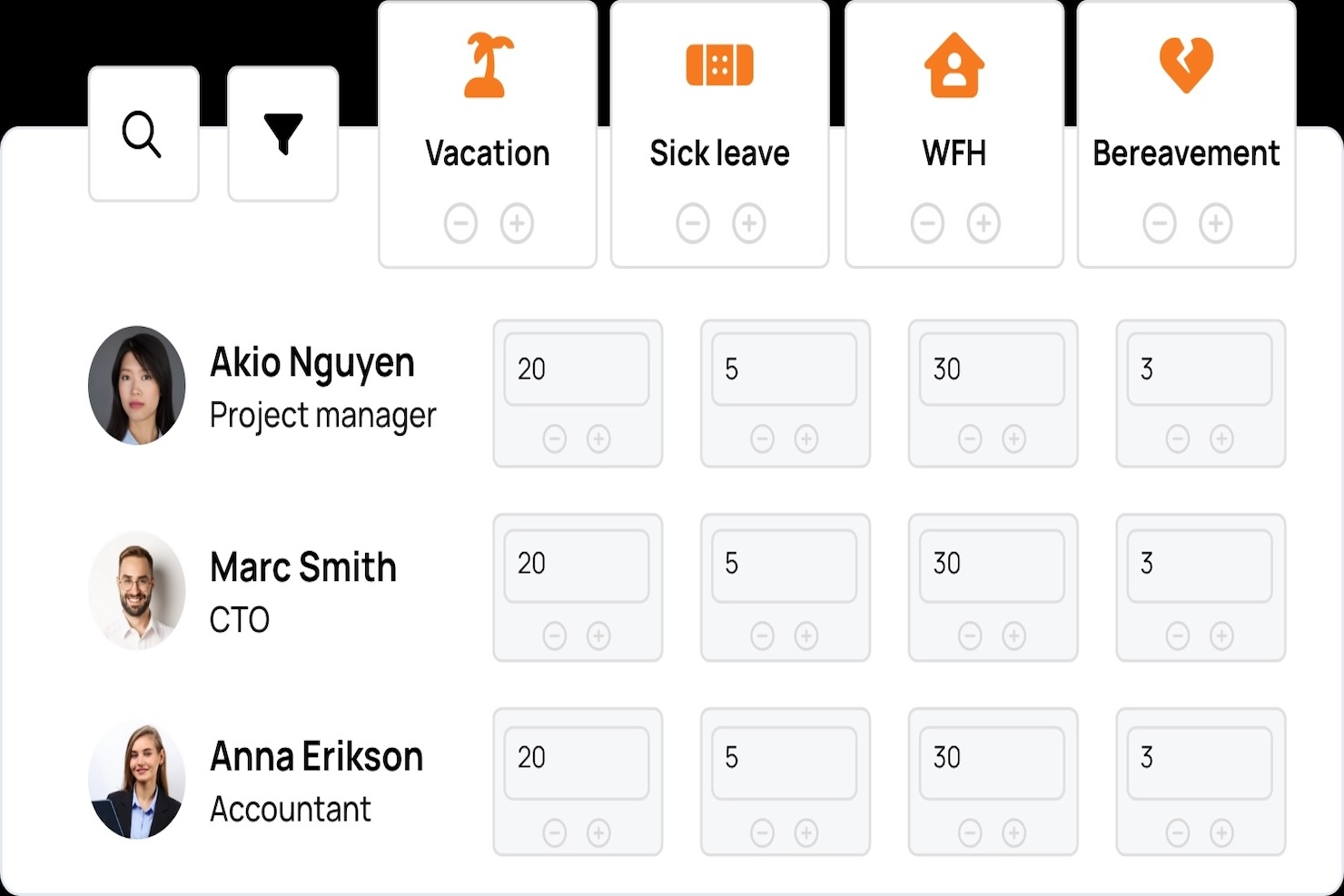Increment the WFH header counter
The height and width of the screenshot is (896, 1344).
point(982,222)
